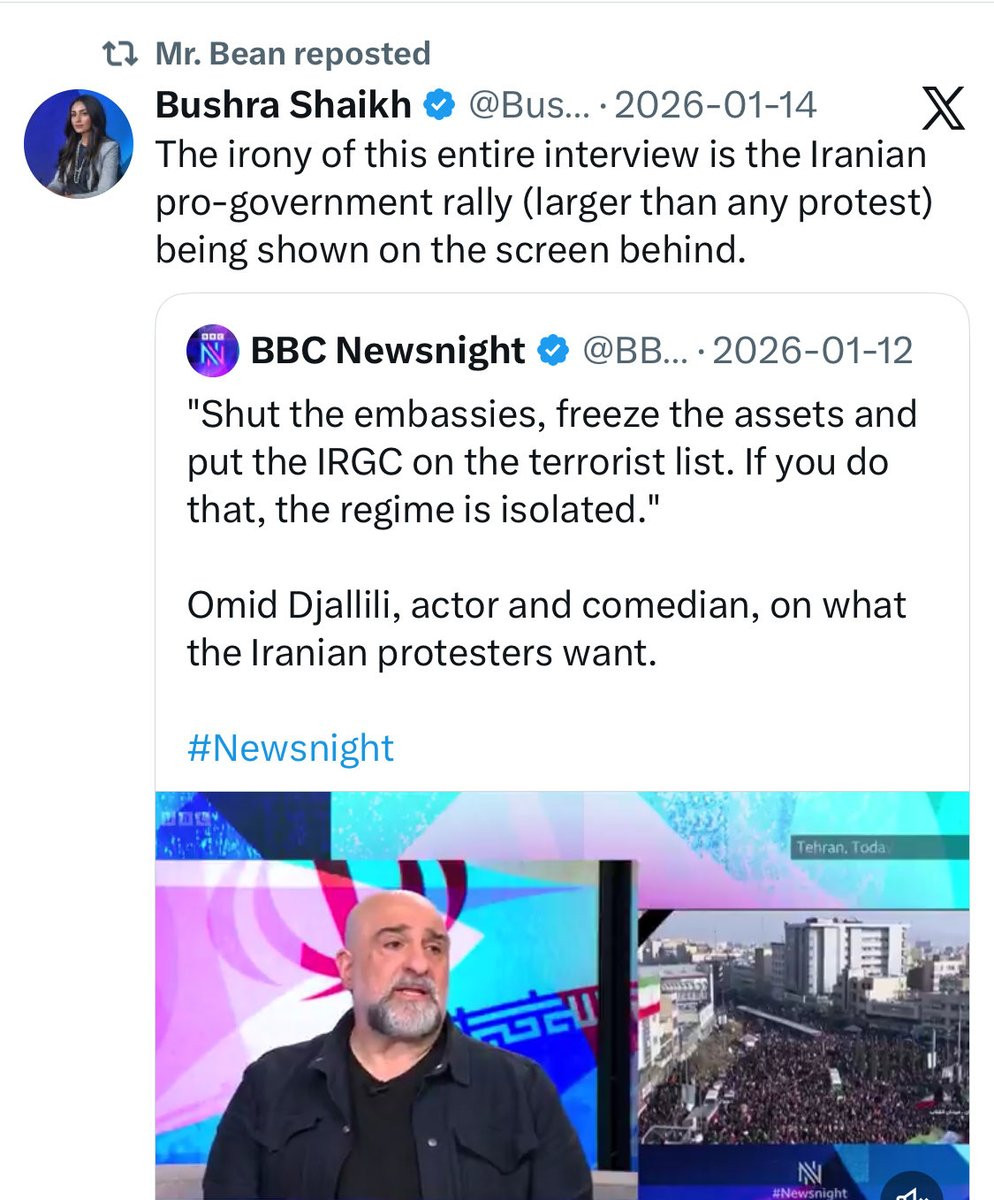Image resolution: width=994 pixels, height=1200 pixels.
Task: Open Bushra Shaikh's profile picture
Action: [78, 143]
